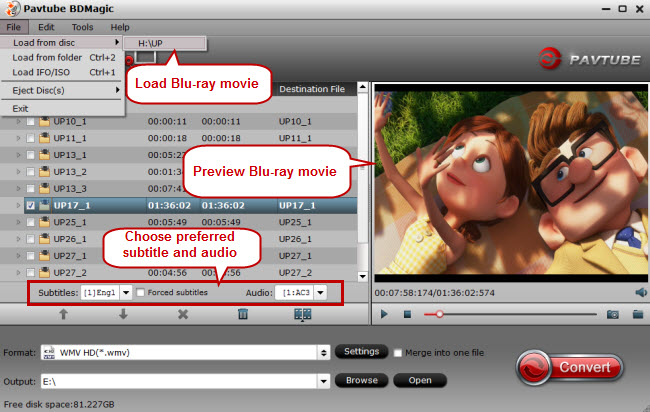Viewport: 650px width, 412px height.
Task: Open Eject Disc(s) submenu
Action: (62, 90)
